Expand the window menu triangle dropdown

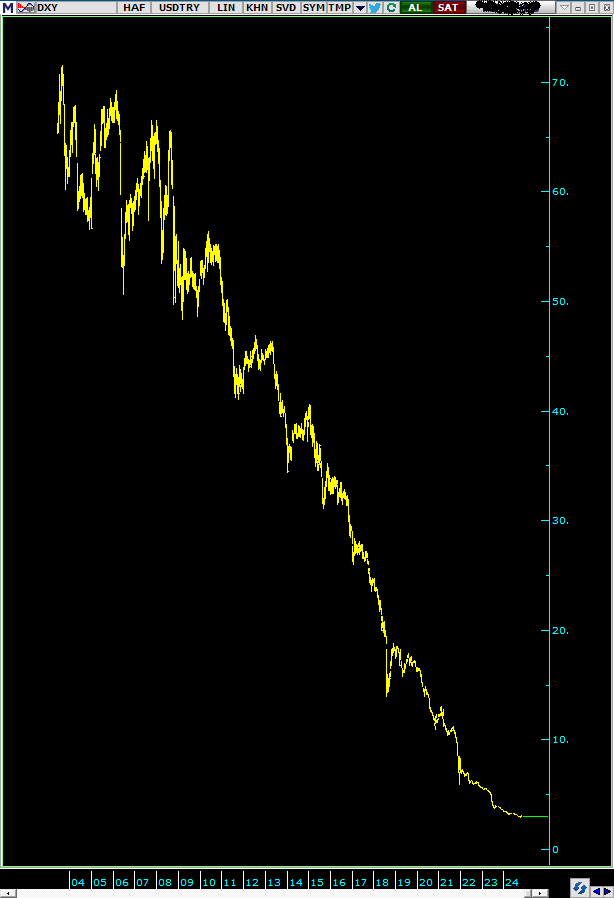point(564,7)
